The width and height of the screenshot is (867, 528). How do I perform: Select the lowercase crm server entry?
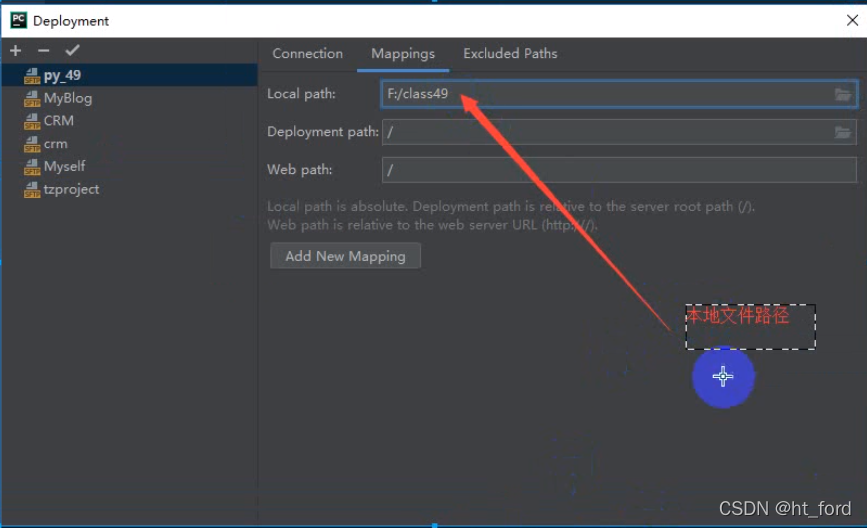(129, 144)
